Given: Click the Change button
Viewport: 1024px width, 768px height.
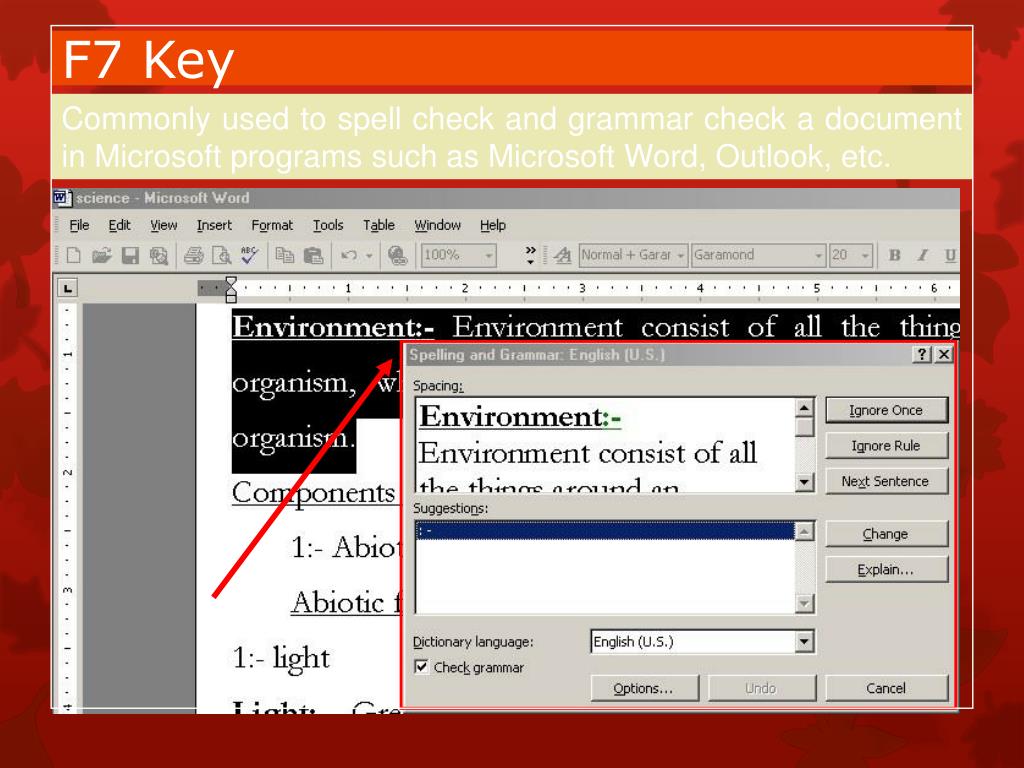Looking at the screenshot, I should tap(886, 534).
